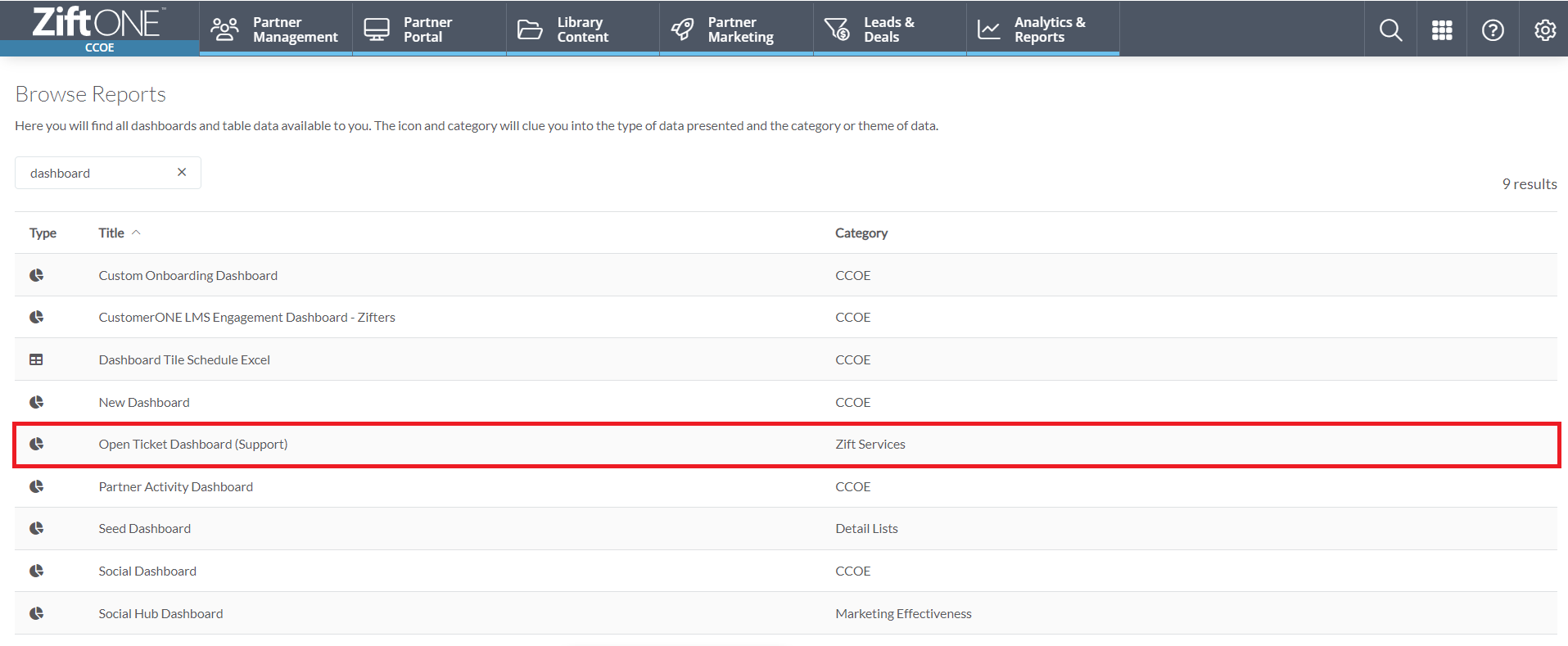Open the Partner Portal menu

click(429, 29)
